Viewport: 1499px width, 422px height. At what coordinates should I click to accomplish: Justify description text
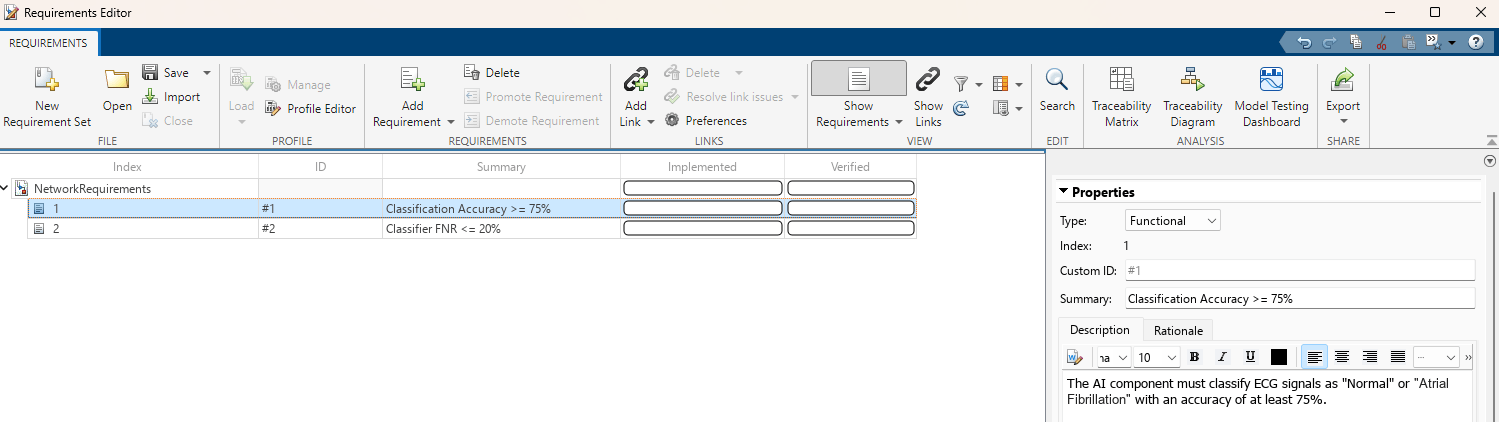coord(1398,357)
